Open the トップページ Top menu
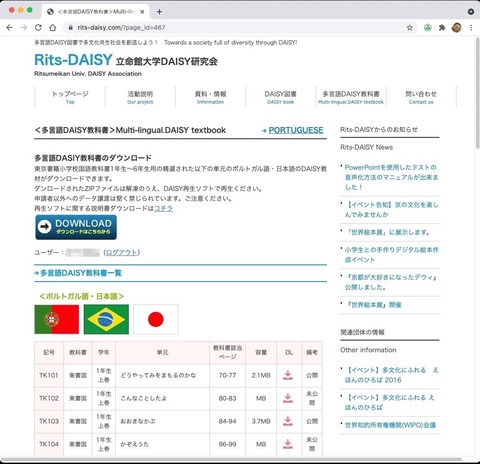The width and height of the screenshot is (480, 464). coord(70,97)
